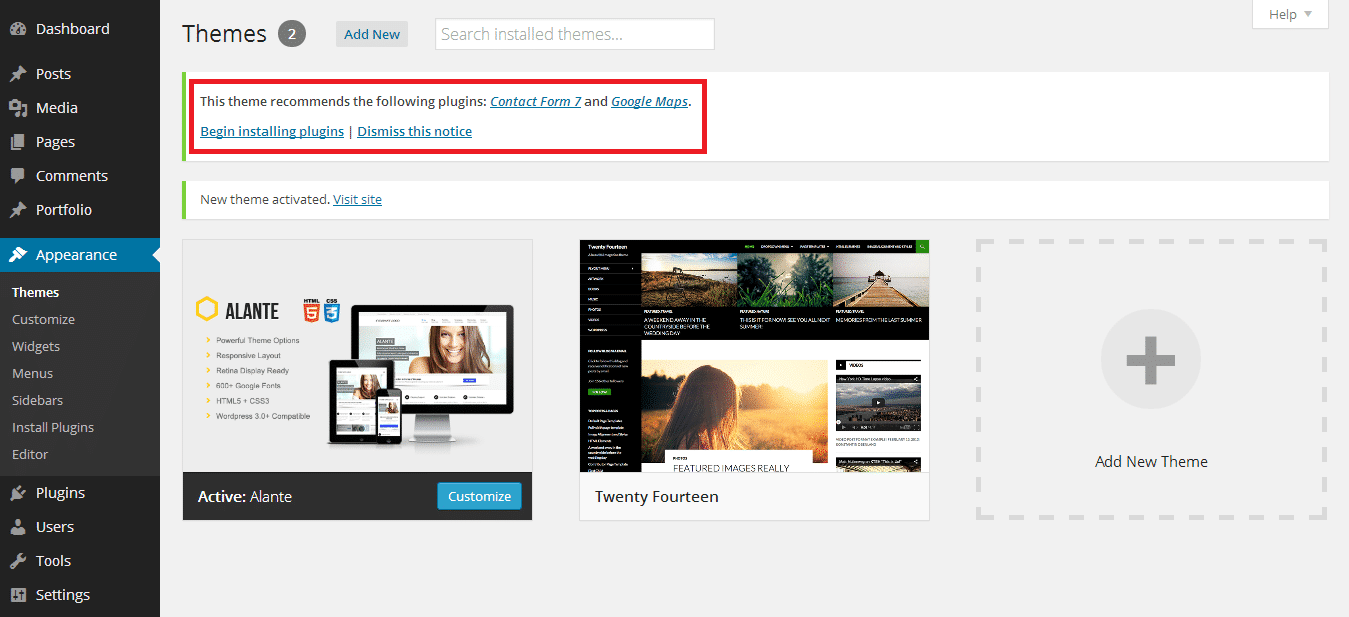
Task: Open the Plugins menu
Action: [x=80, y=493]
